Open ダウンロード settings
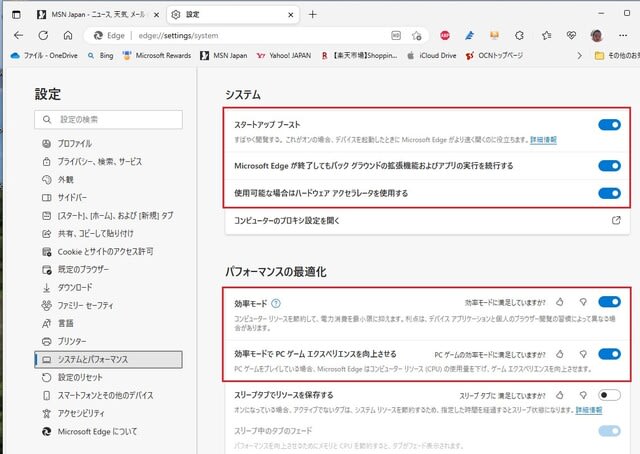Screen dimensions: 640x454 [x=109, y=287]
